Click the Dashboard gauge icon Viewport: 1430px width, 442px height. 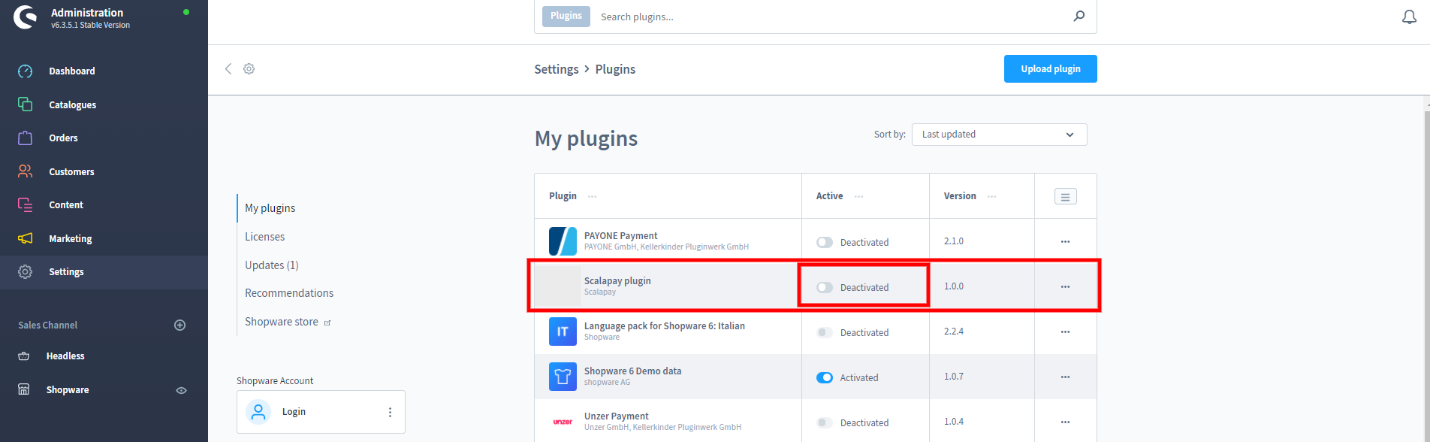pos(26,71)
